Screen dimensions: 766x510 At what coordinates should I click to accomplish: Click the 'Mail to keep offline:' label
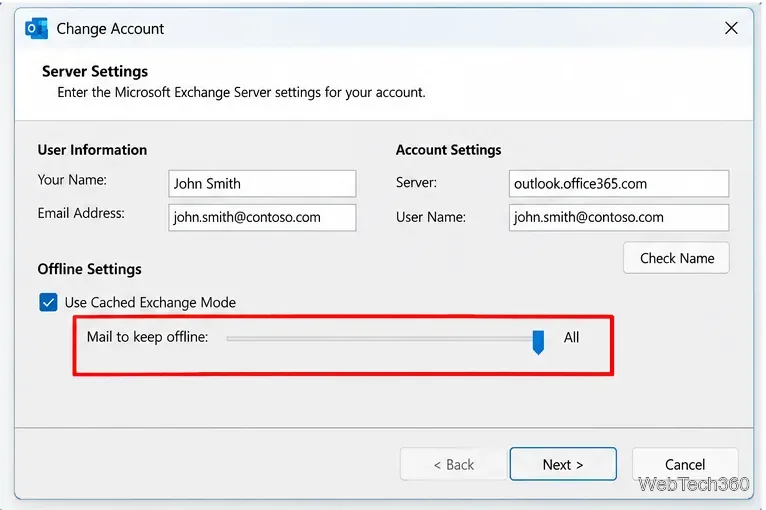tap(148, 337)
